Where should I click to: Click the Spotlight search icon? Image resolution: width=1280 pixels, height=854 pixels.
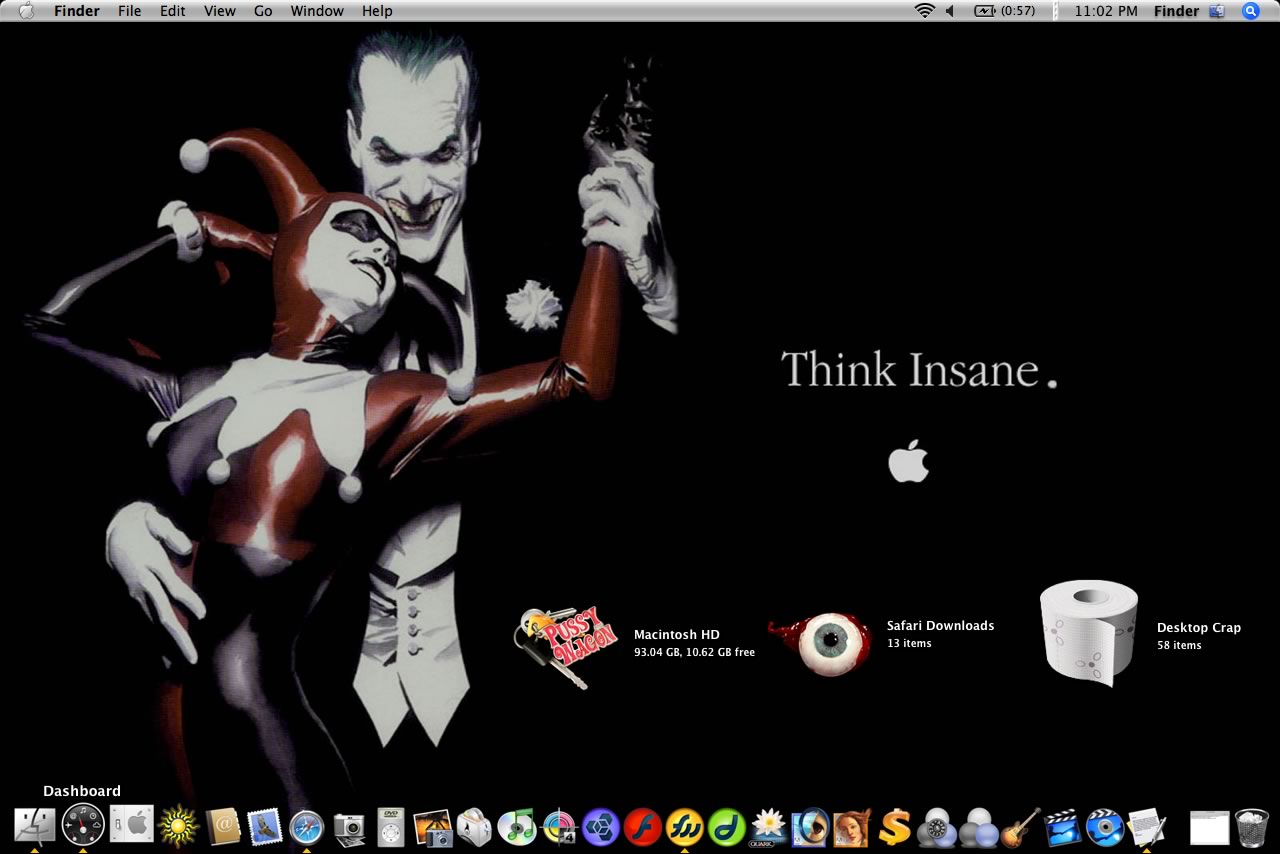pos(1250,11)
